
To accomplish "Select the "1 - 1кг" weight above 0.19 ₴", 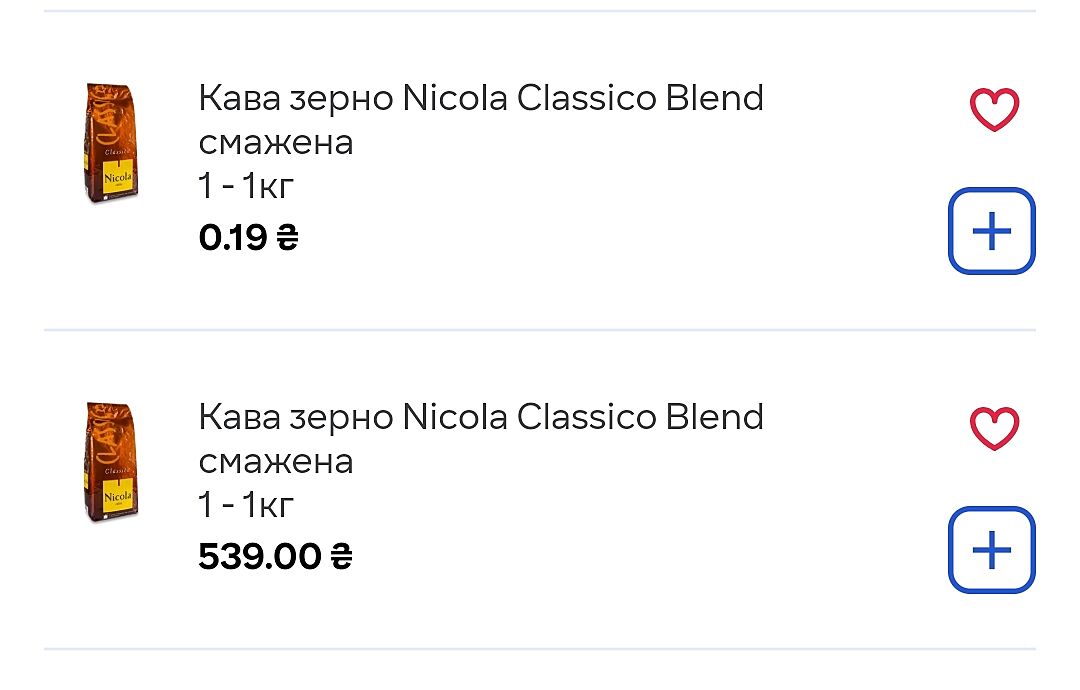I will pyautogui.click(x=246, y=186).
